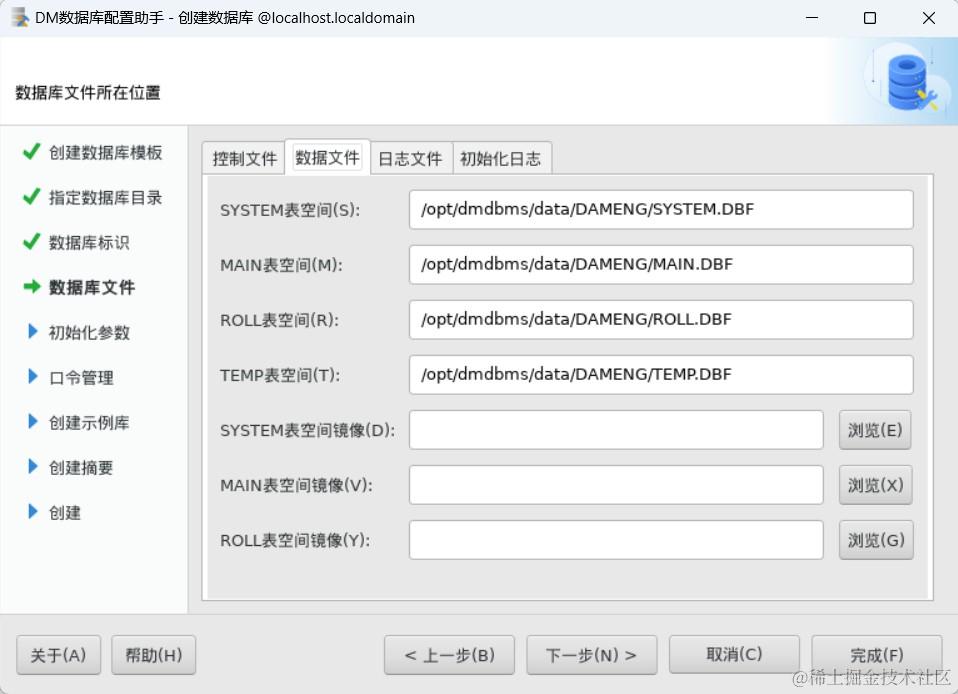Finish setup with 完成(F)

coord(876,655)
